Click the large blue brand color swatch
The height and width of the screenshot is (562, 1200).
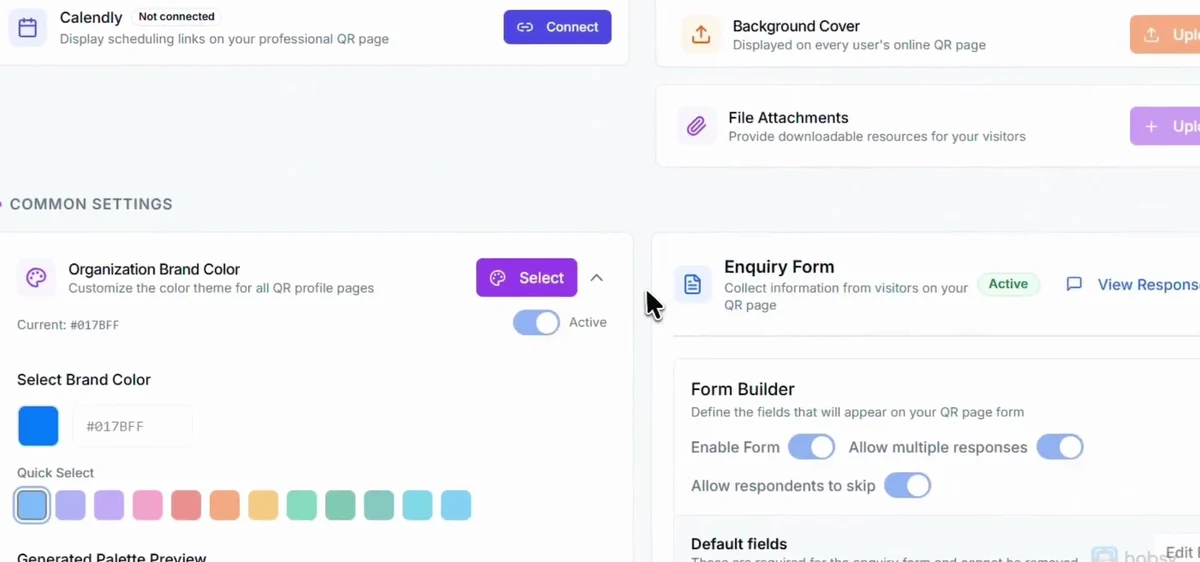[x=38, y=426]
